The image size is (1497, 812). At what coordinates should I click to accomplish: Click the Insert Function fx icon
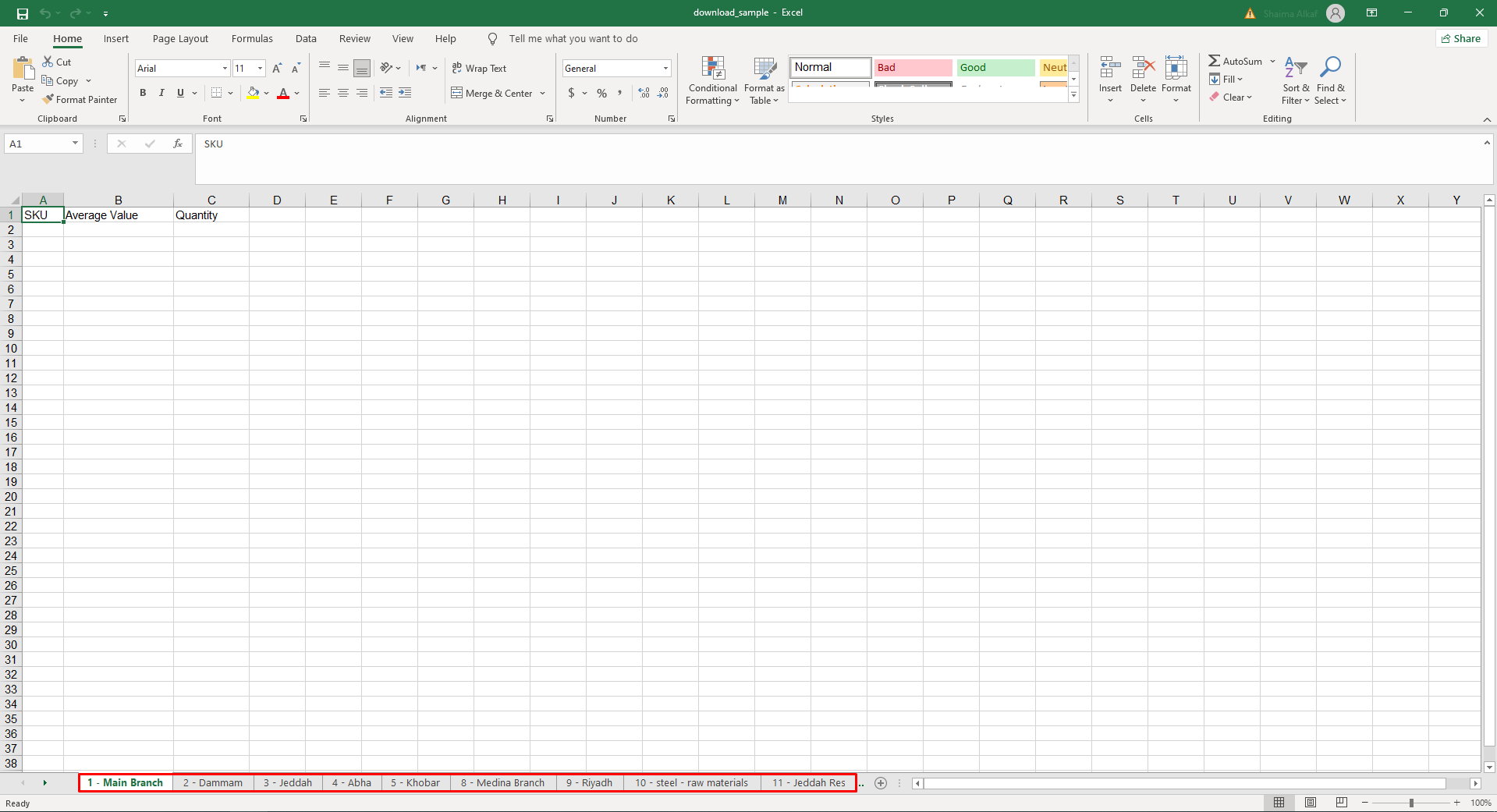coord(178,144)
